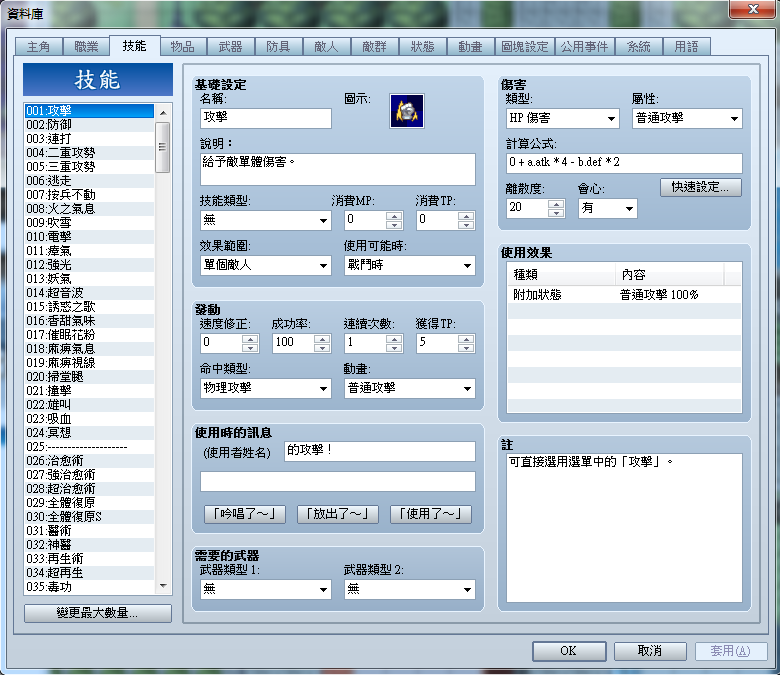Increase the 離散度 spinner value
Screen dimensions: 780x675
pos(556,203)
